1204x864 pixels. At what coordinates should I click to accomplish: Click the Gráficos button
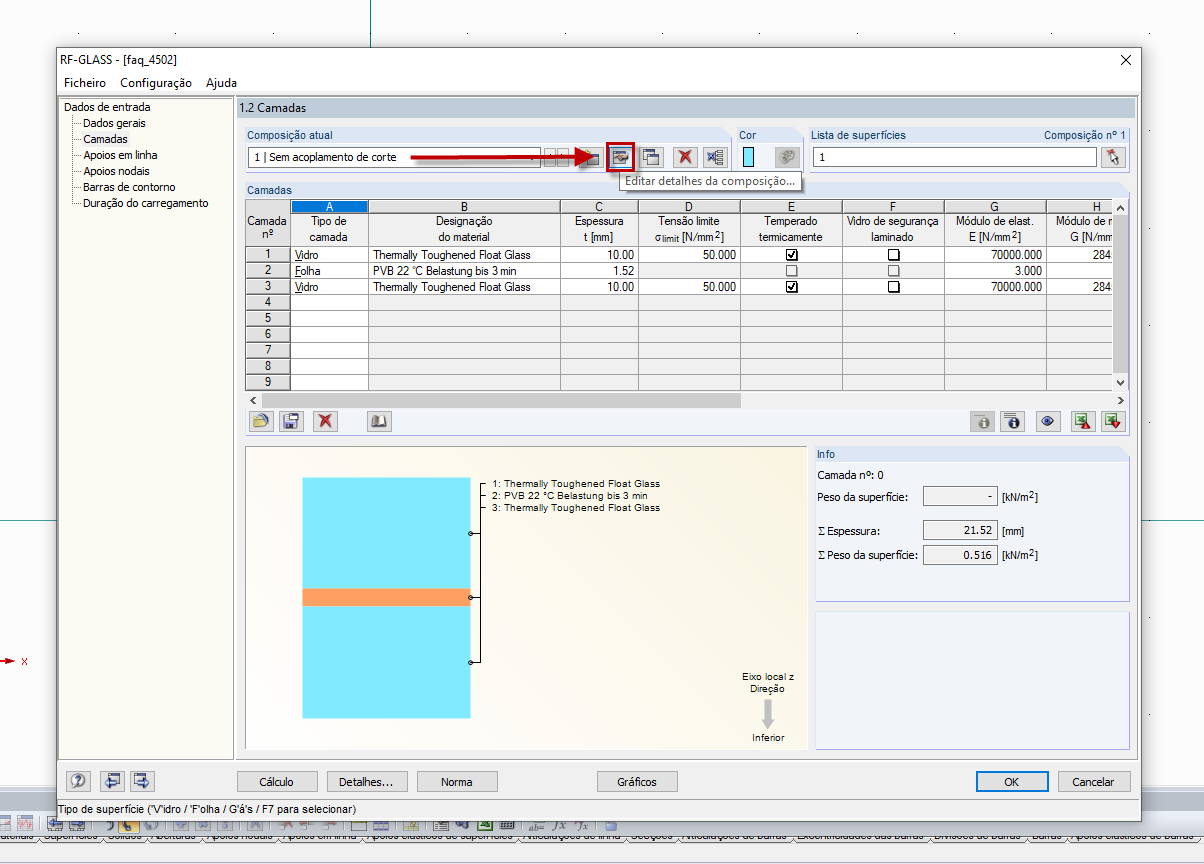[637, 781]
